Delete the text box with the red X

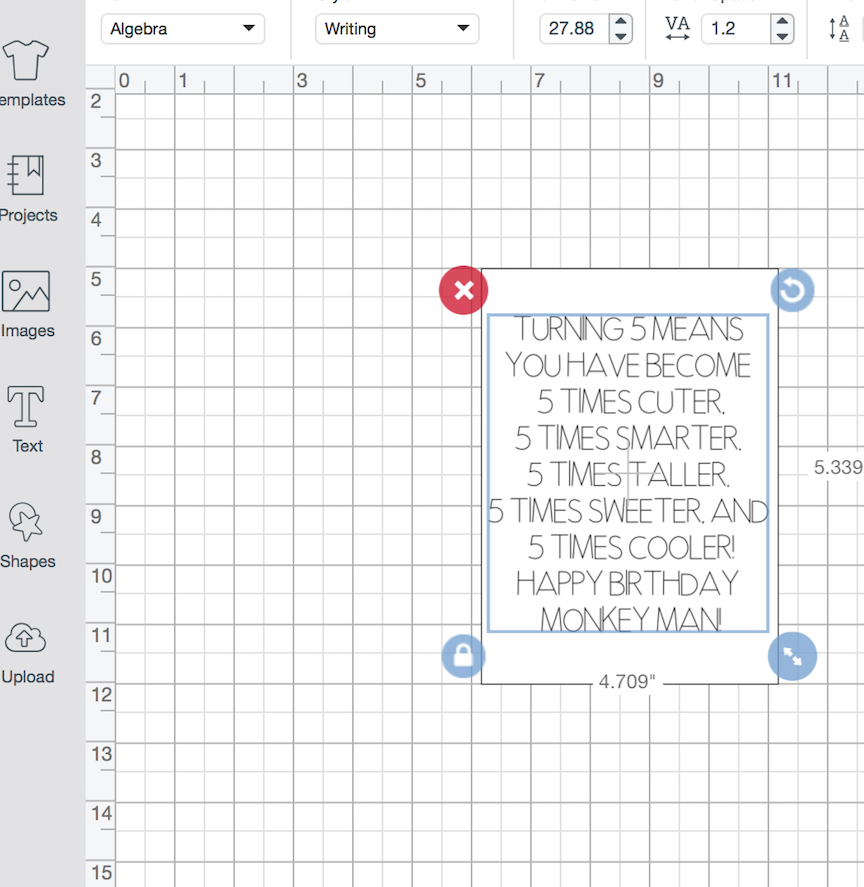click(463, 290)
